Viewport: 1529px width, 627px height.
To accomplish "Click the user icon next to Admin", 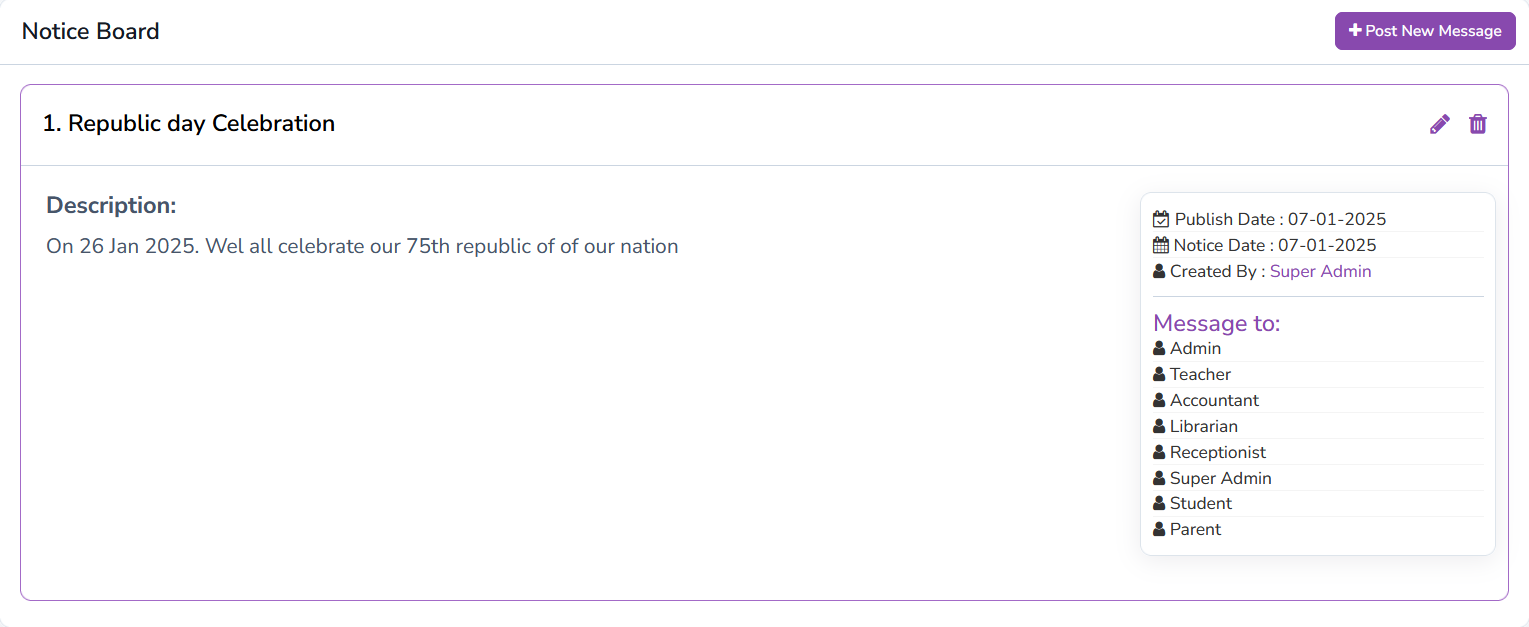I will pyautogui.click(x=1159, y=348).
